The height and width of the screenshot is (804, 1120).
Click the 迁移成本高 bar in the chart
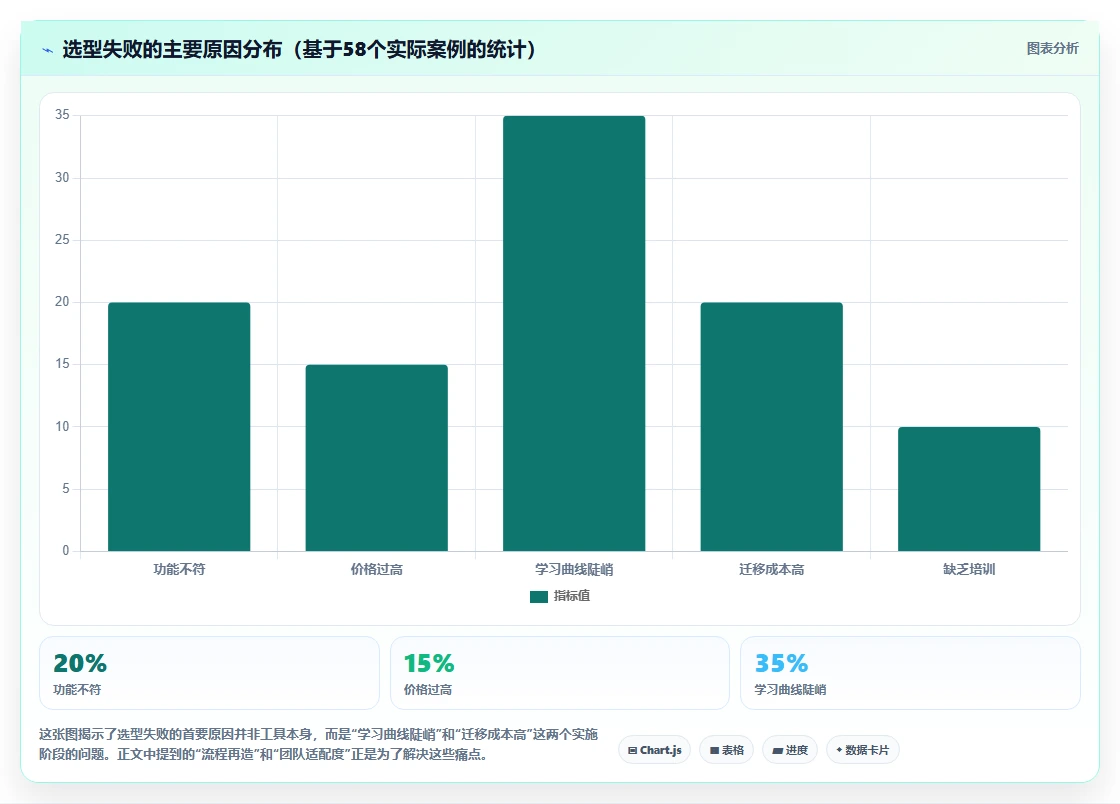[x=771, y=426]
